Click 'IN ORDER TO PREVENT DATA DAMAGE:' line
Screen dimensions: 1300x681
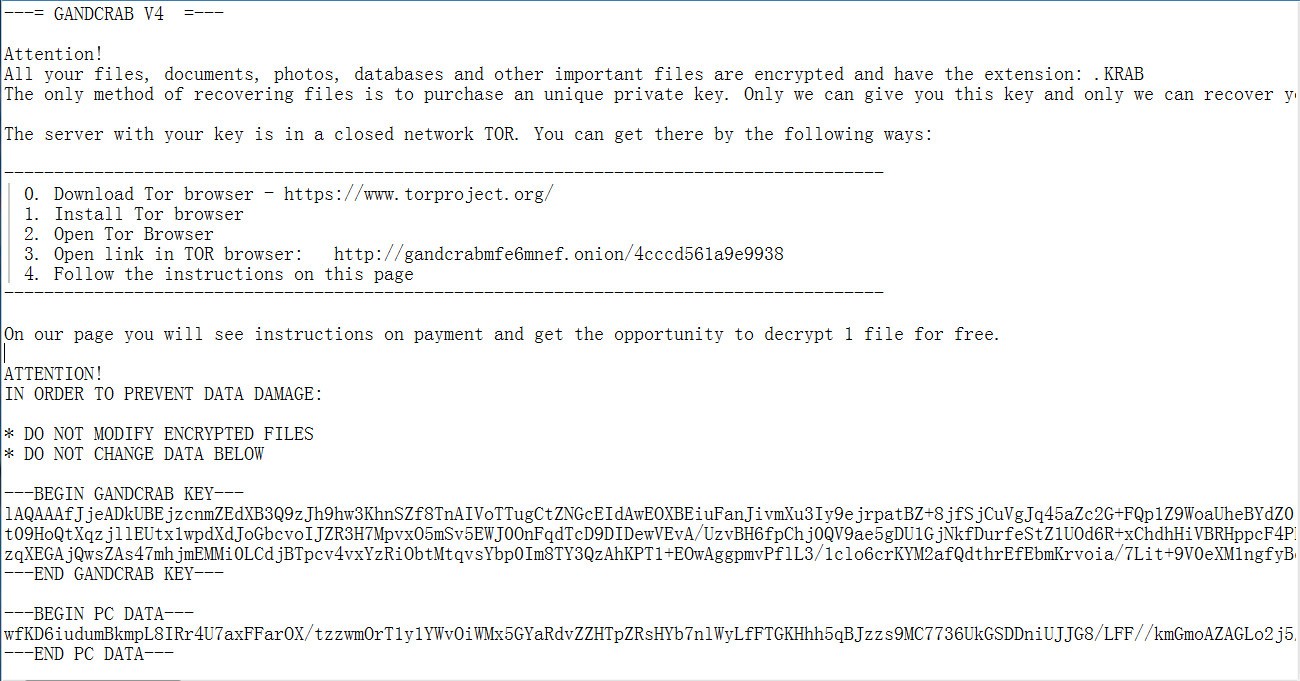click(164, 394)
